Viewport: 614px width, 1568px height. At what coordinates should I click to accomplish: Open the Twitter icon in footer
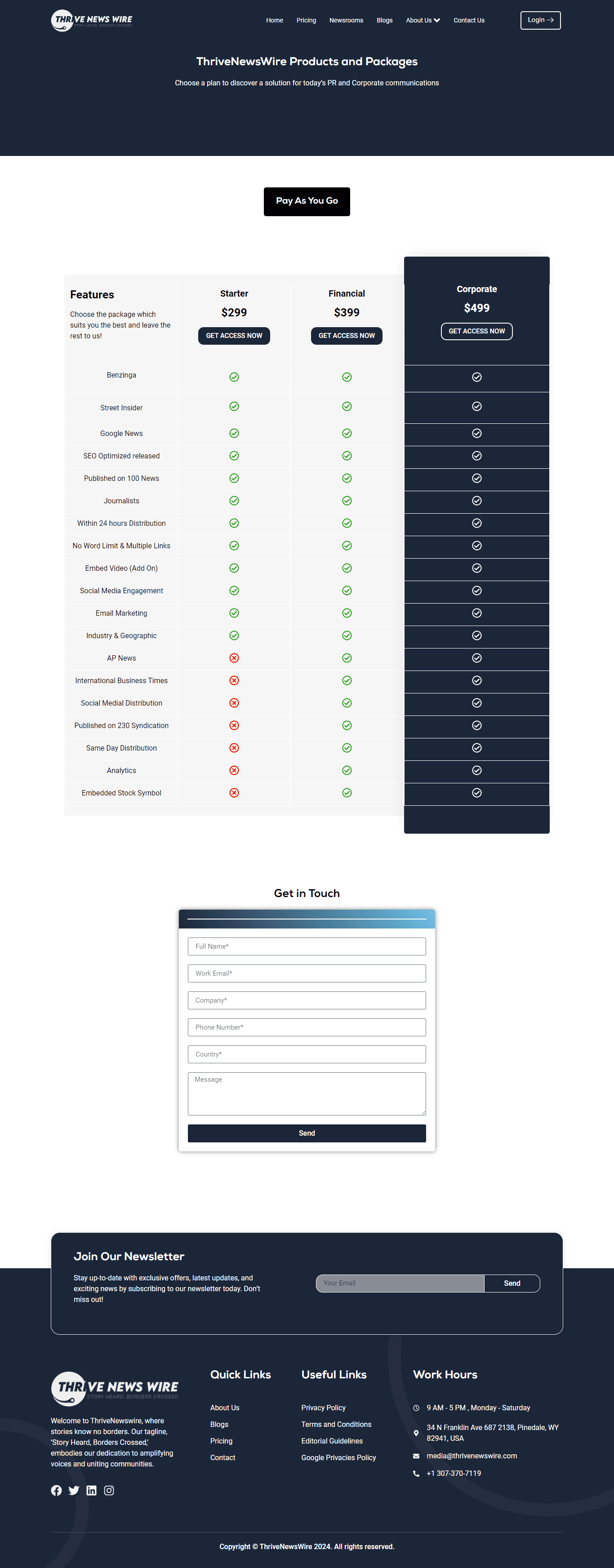[74, 1490]
